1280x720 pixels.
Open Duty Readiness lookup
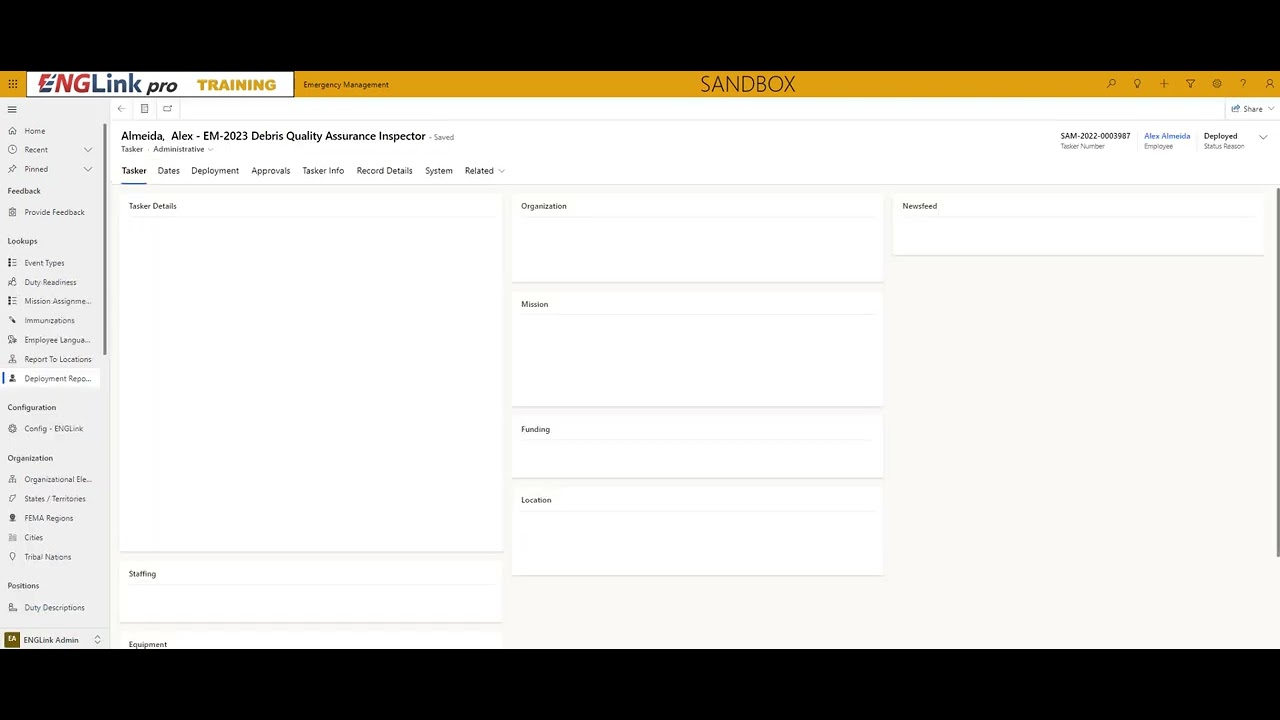point(50,282)
